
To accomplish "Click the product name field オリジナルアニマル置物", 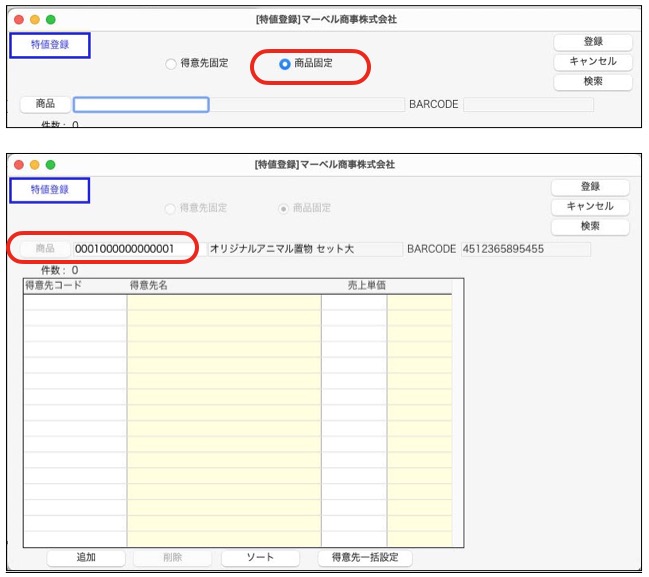I will pos(302,249).
